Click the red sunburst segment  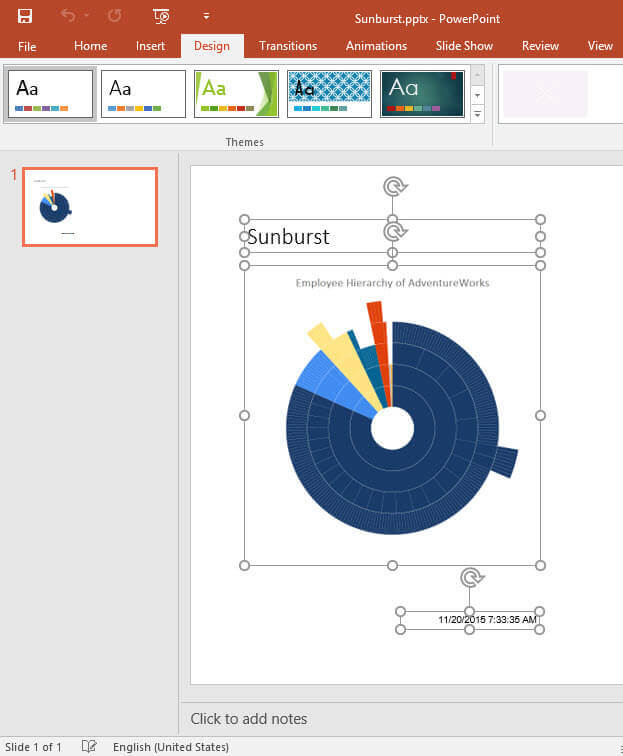click(379, 343)
